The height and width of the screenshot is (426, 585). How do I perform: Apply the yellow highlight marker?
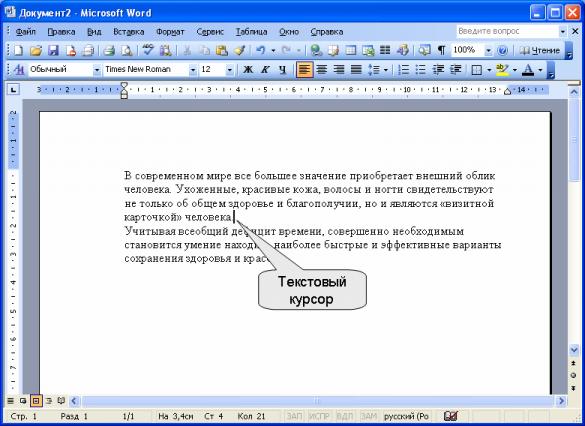[x=503, y=70]
